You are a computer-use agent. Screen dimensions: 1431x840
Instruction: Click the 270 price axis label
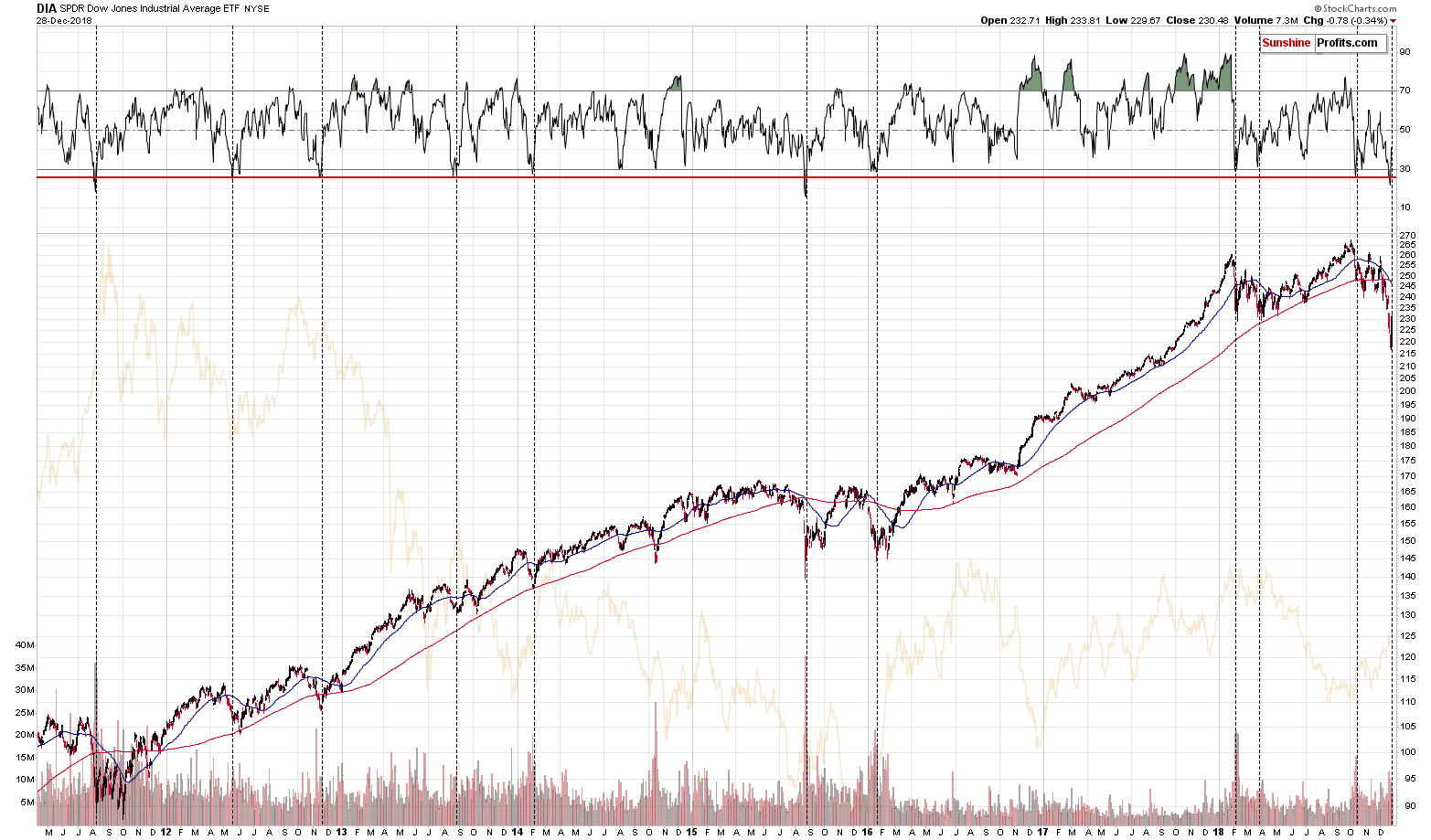1407,236
